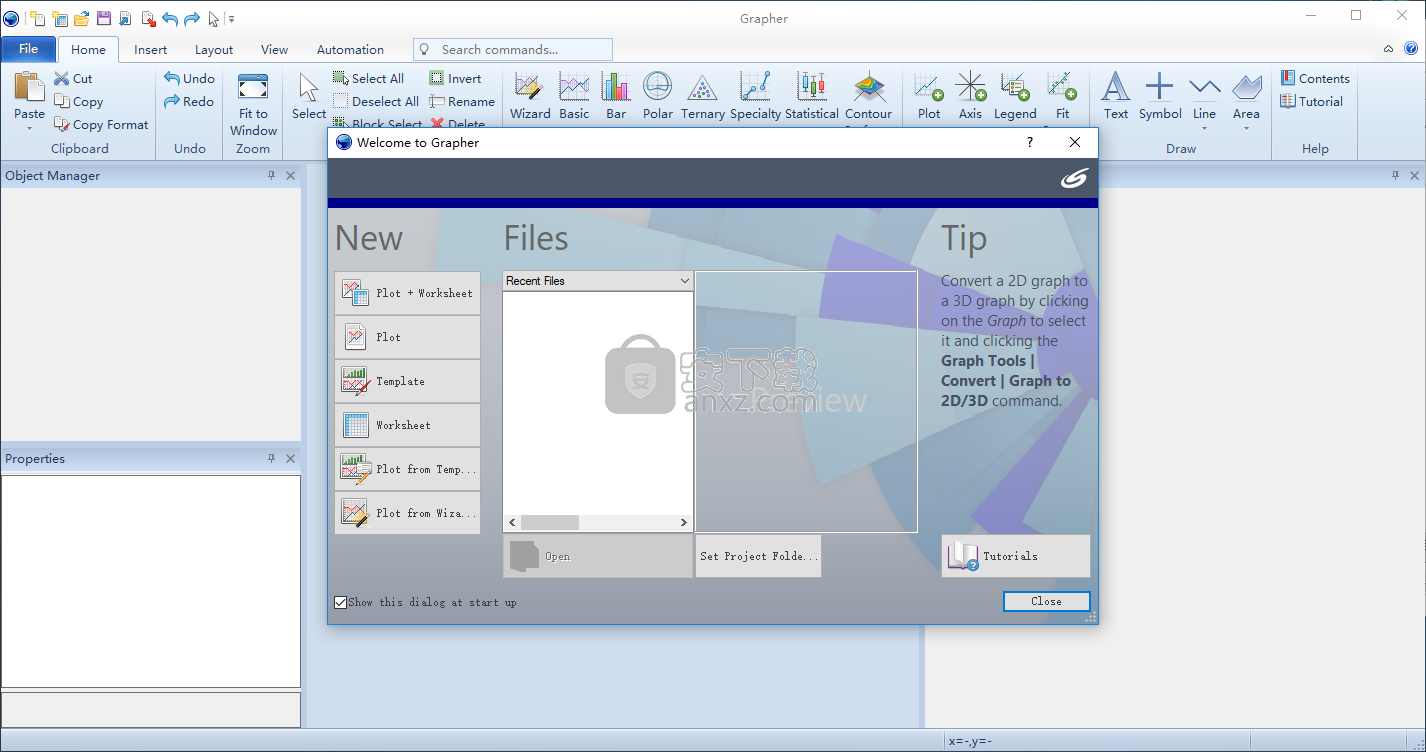Screen dimensions: 1426x752
Task: Click the add Legend icon
Action: click(x=1015, y=87)
